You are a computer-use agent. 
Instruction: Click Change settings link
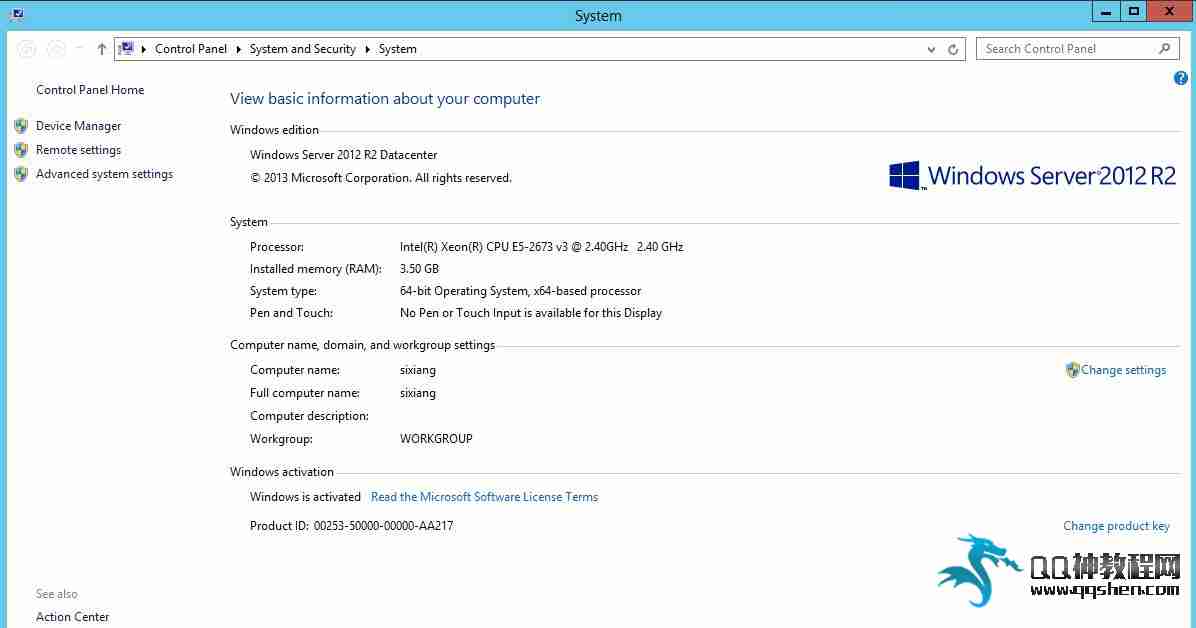(x=1124, y=370)
